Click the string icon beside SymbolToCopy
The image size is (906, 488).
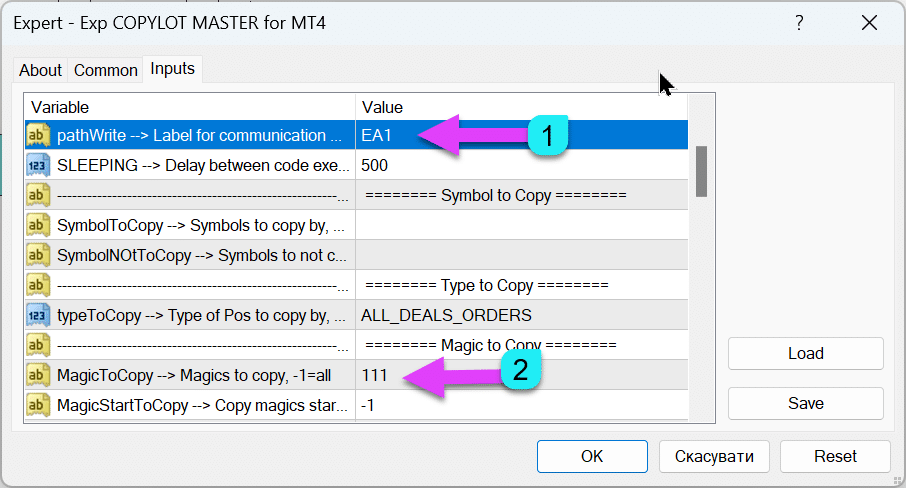[39, 225]
